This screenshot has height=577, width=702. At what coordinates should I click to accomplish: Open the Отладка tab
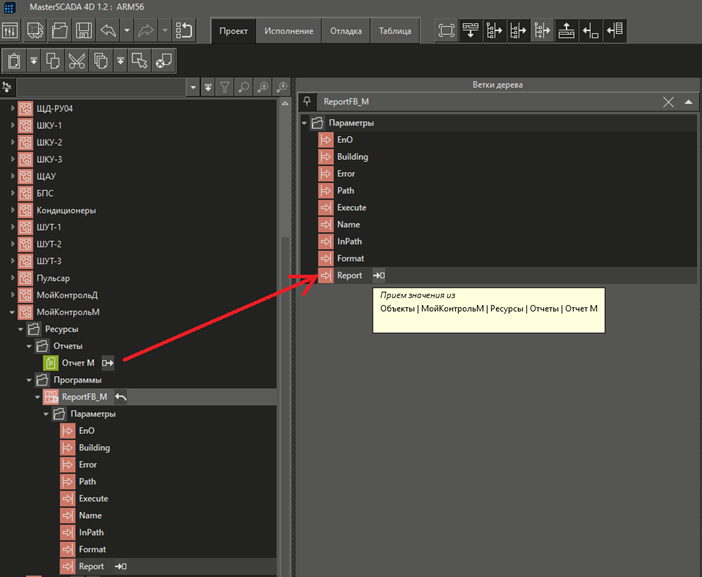[x=345, y=31]
